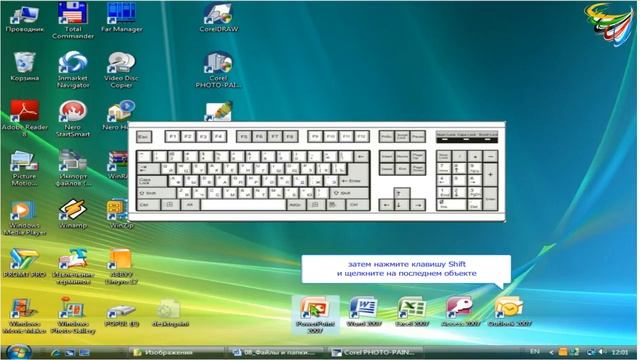640x360 pixels.
Task: Launch Total Commander from the desktop
Action: point(73,20)
